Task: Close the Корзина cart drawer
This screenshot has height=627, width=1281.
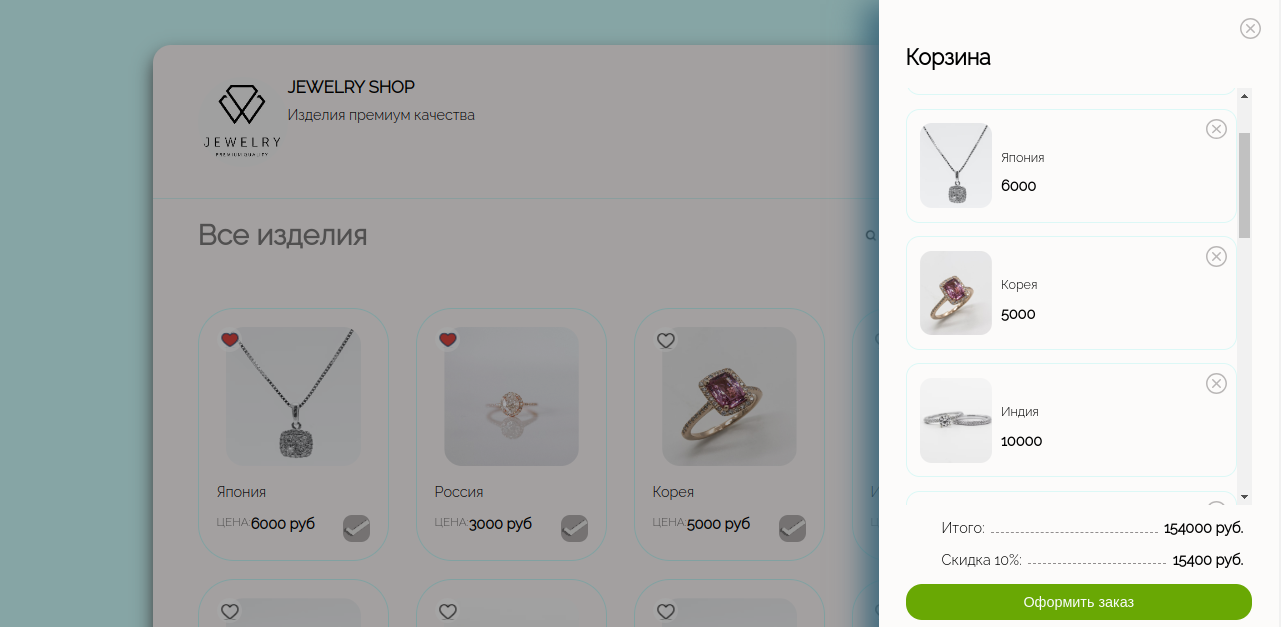Action: [x=1250, y=29]
